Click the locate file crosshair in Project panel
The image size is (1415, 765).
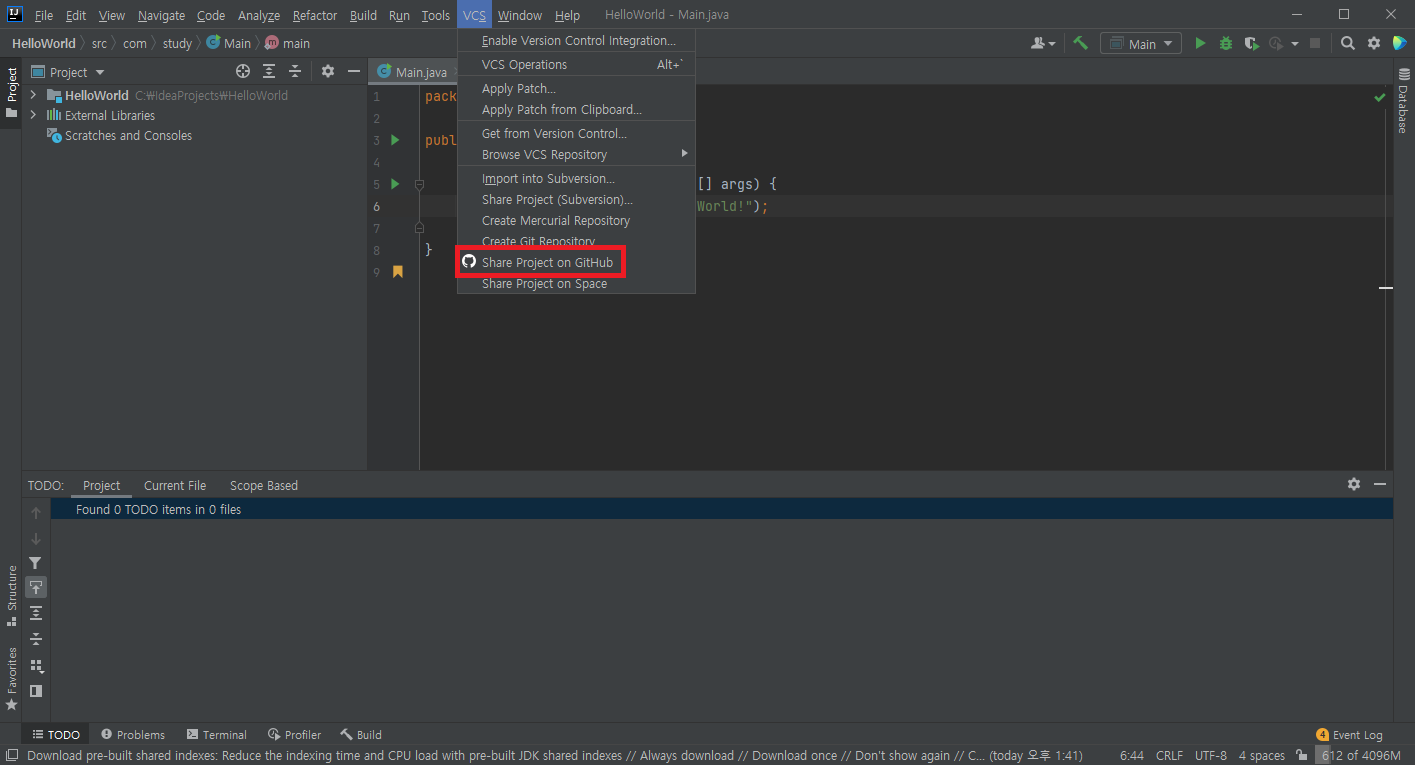click(243, 71)
